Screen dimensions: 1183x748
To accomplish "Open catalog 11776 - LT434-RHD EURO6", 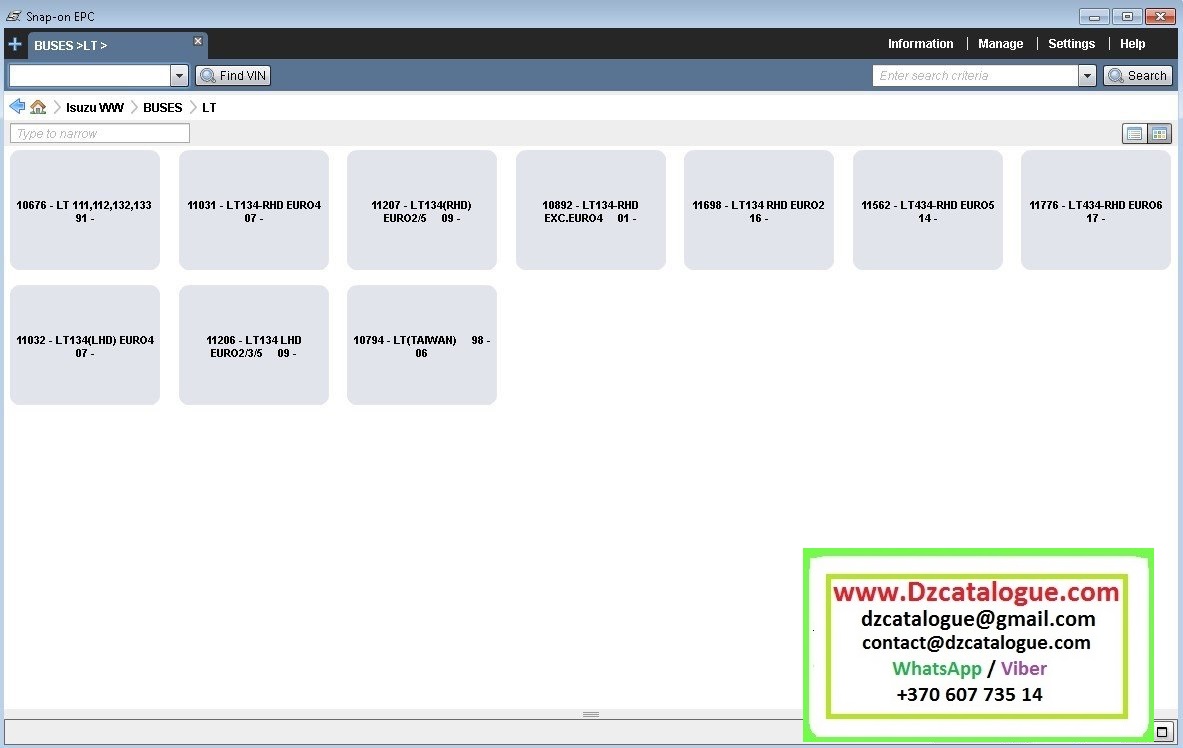I will [1096, 210].
